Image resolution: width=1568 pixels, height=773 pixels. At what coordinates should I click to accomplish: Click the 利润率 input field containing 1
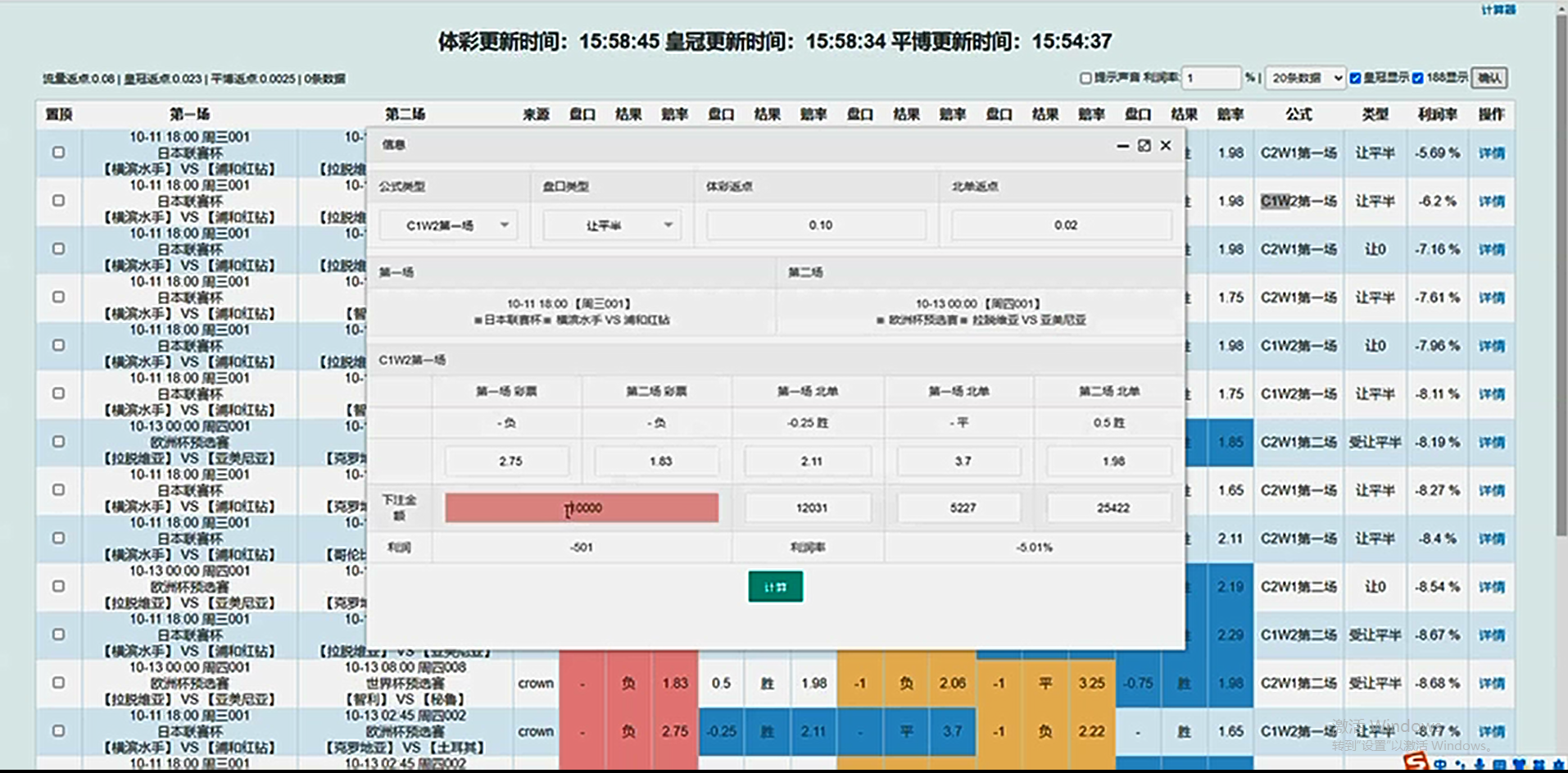pyautogui.click(x=1212, y=77)
